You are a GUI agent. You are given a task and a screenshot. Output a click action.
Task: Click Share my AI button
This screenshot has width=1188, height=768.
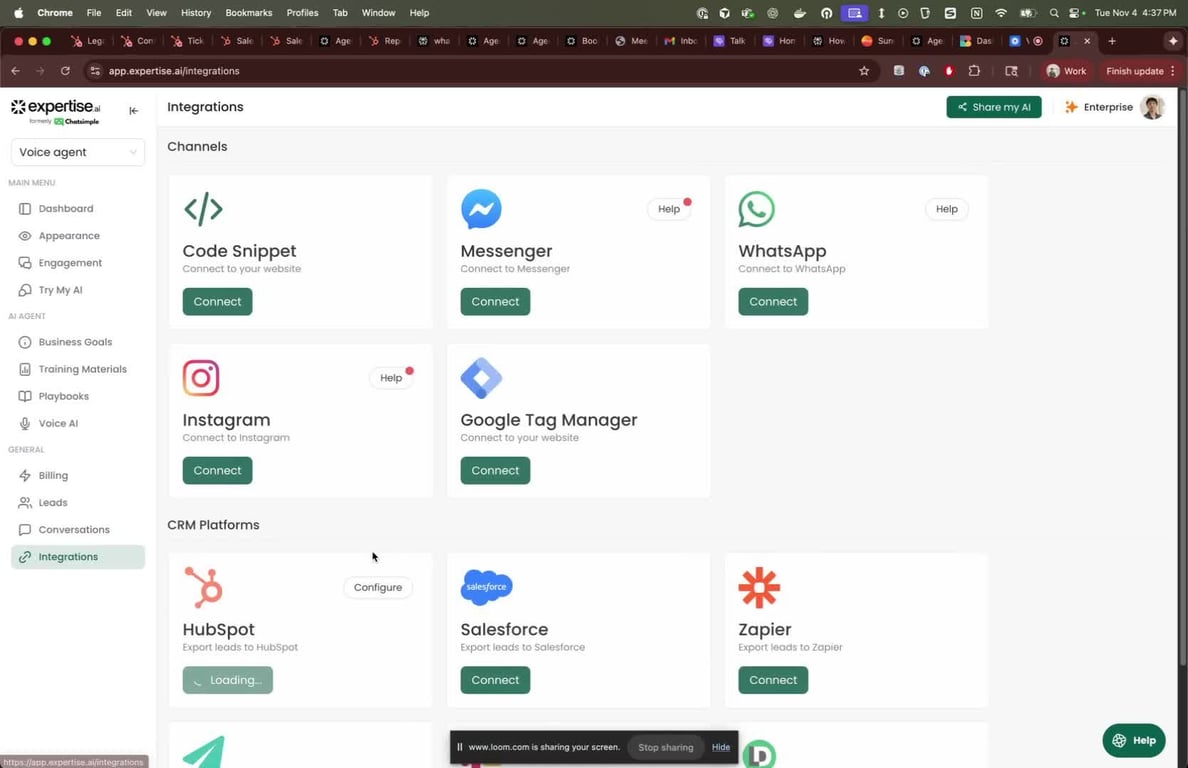(x=993, y=107)
